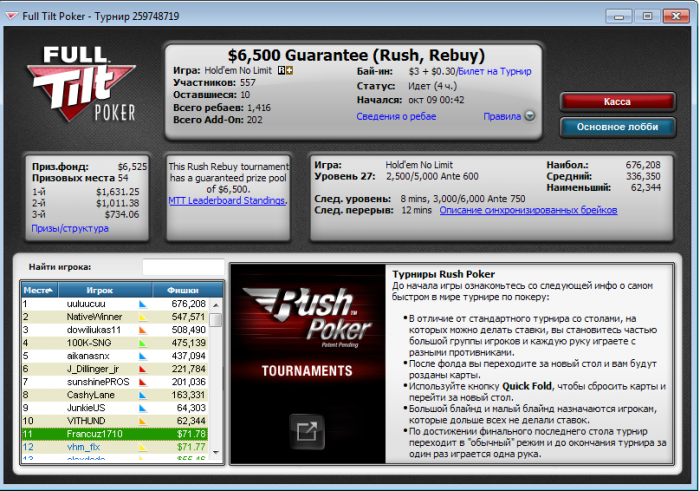Viewport: 700px width, 491px height.
Task: Select player row dowiliukas11
Action: tap(115, 330)
